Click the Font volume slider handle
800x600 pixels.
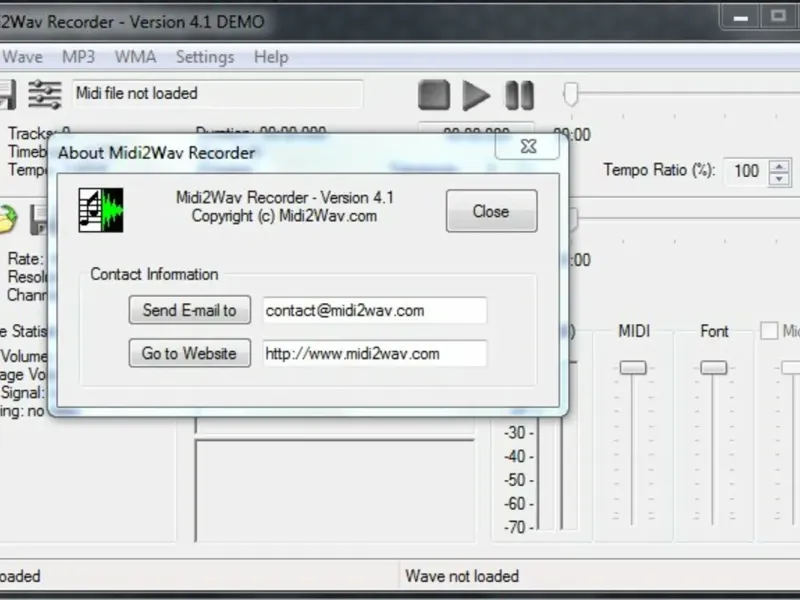pos(713,367)
